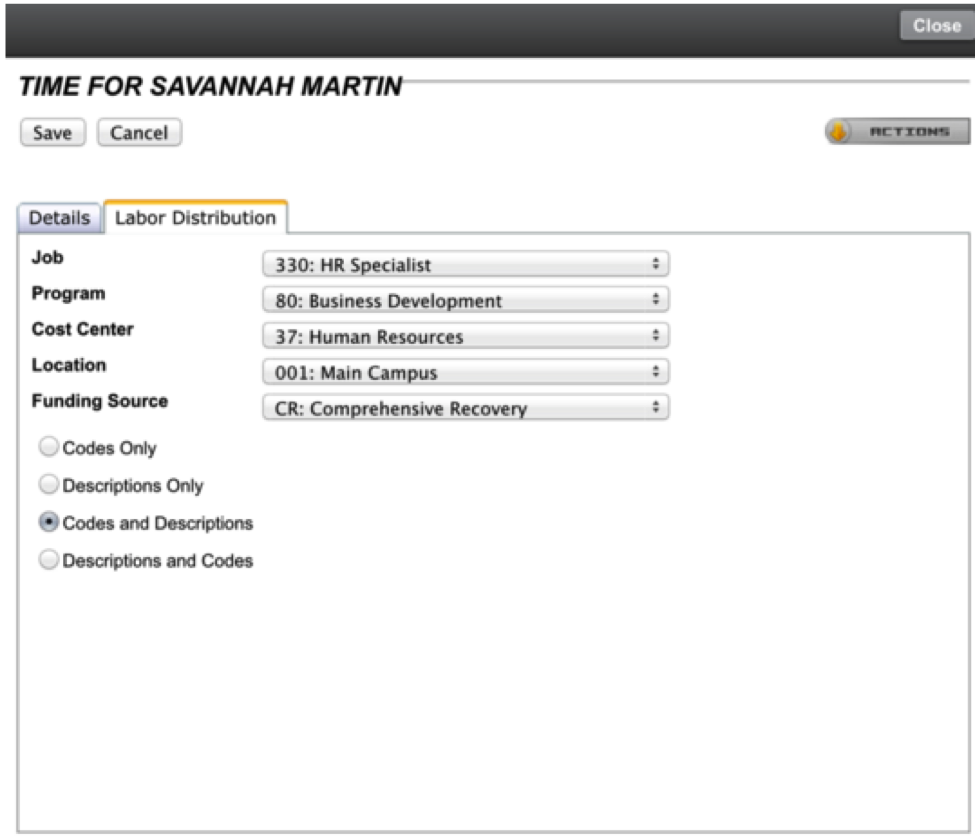The image size is (975, 838).
Task: Click the orange arrow icon on Actions
Action: click(840, 132)
